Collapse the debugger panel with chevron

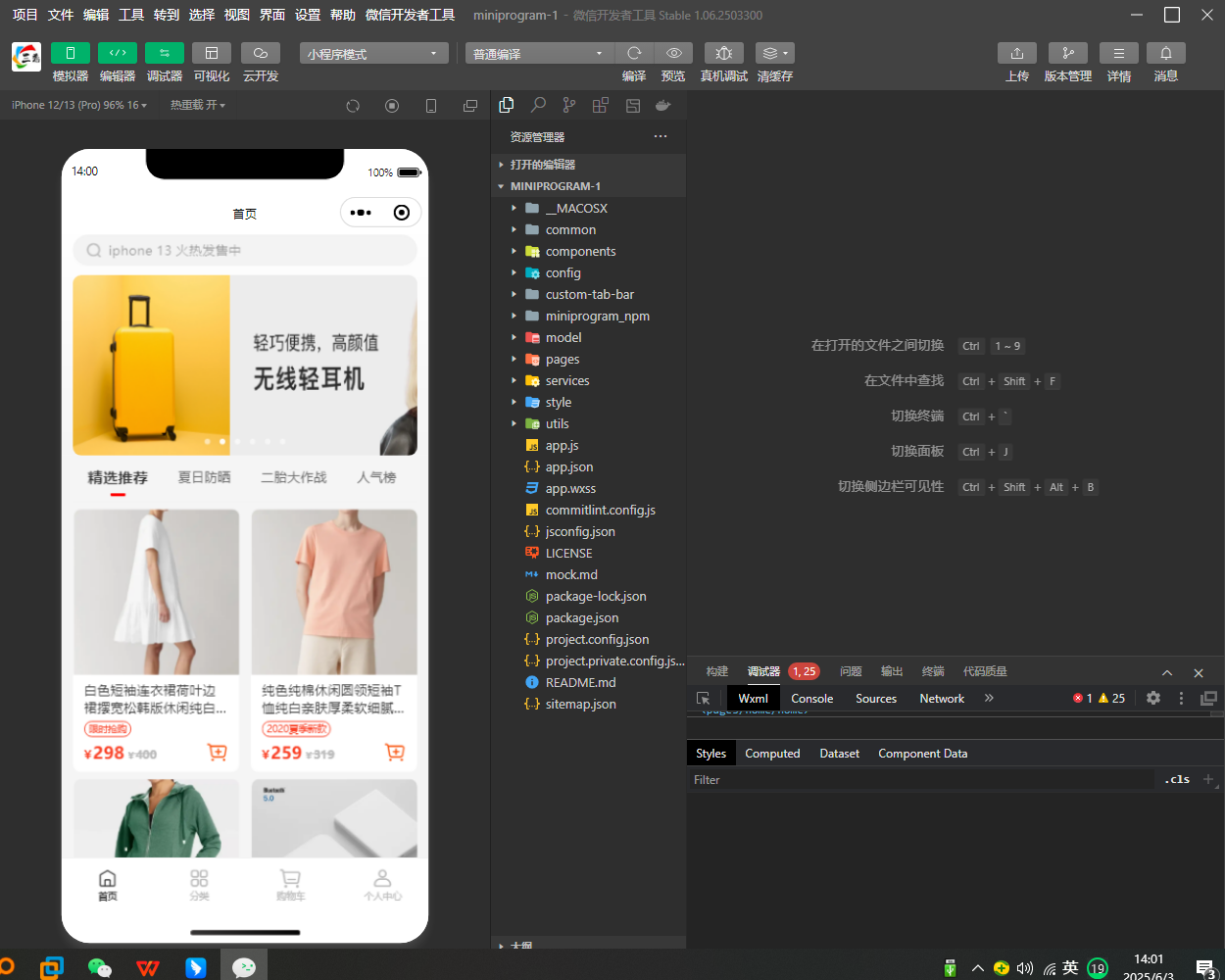tap(1167, 672)
